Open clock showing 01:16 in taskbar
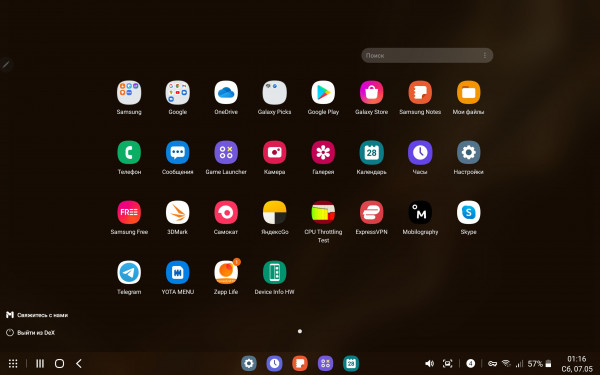Image resolution: width=600 pixels, height=375 pixels. 577,359
